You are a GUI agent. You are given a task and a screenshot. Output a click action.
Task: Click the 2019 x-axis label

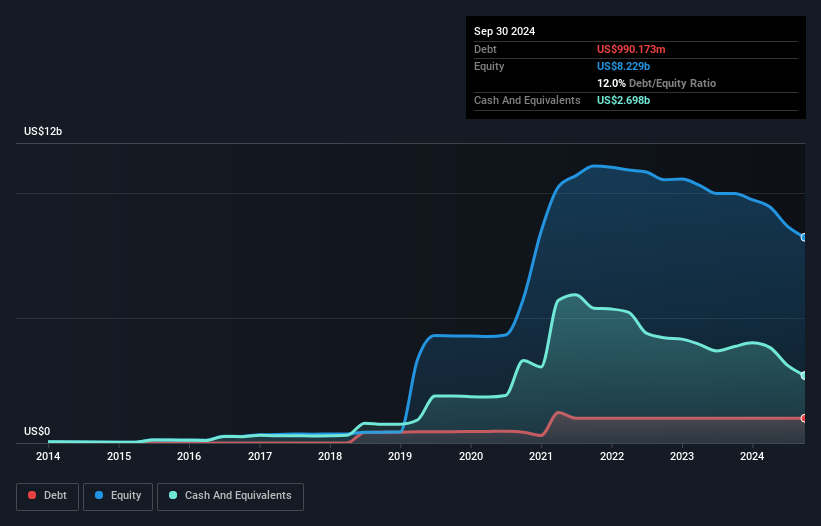tap(400, 456)
